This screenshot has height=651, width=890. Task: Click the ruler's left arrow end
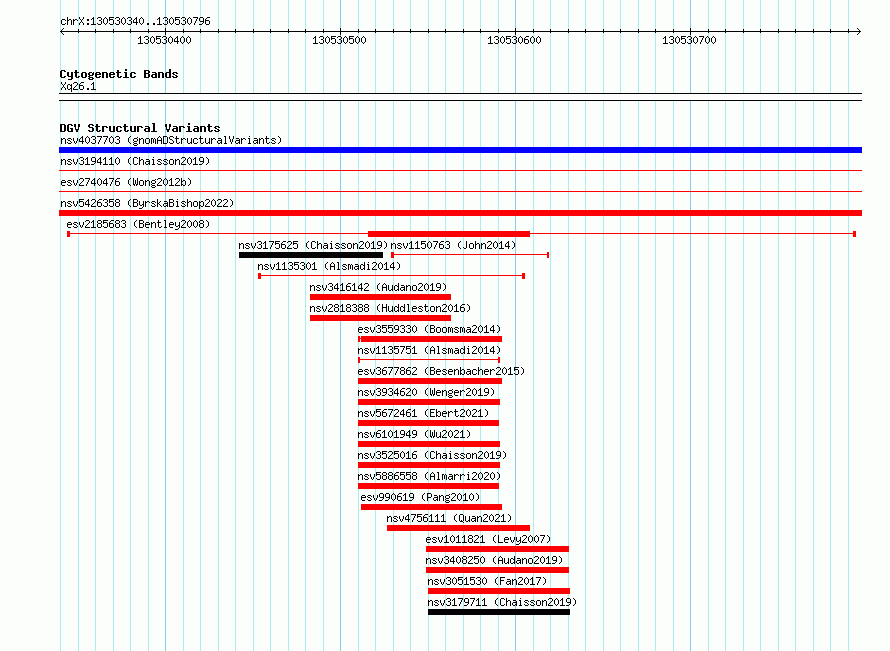(x=62, y=32)
